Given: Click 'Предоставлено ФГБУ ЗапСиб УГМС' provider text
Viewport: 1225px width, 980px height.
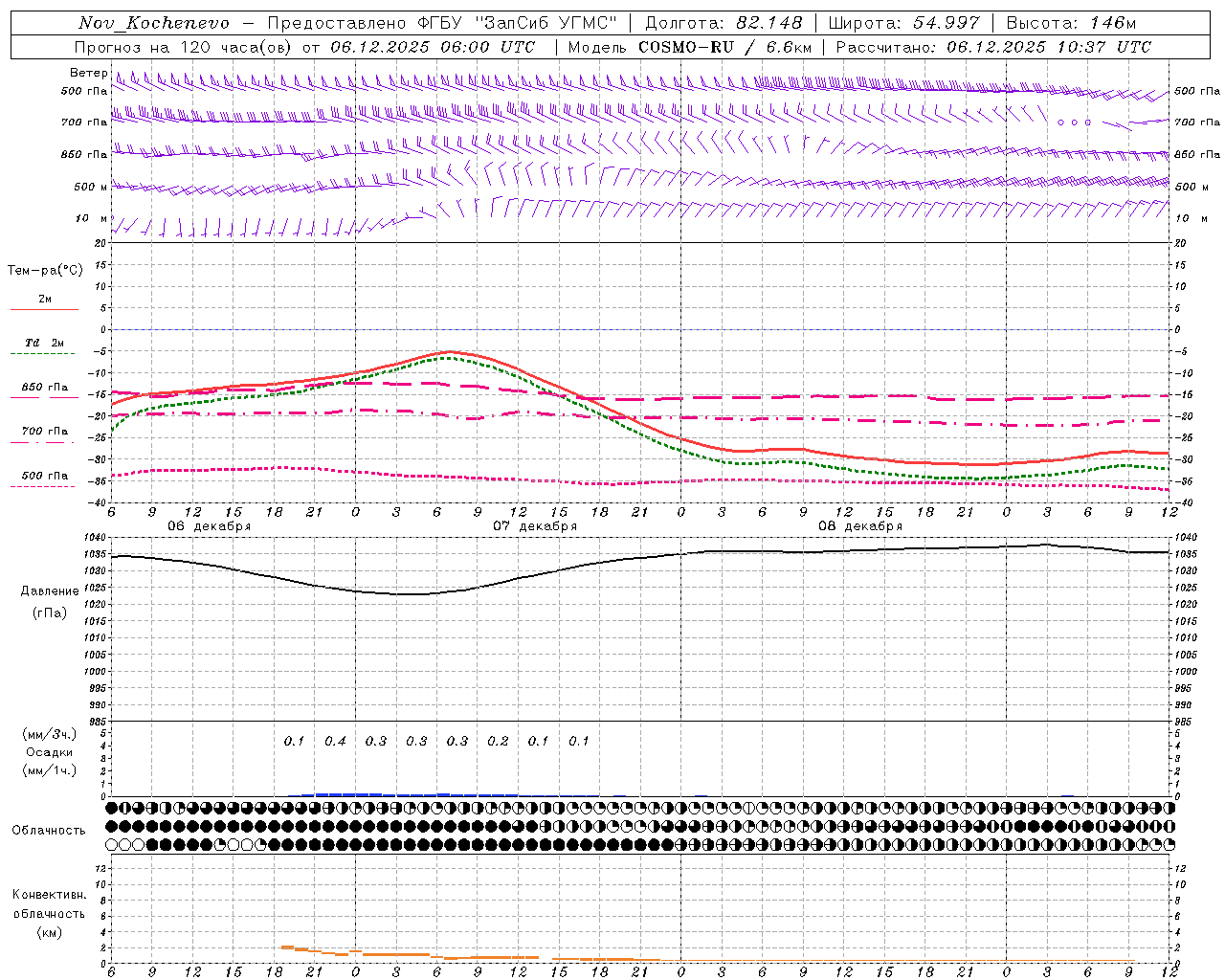Looking at the screenshot, I should 441,23.
